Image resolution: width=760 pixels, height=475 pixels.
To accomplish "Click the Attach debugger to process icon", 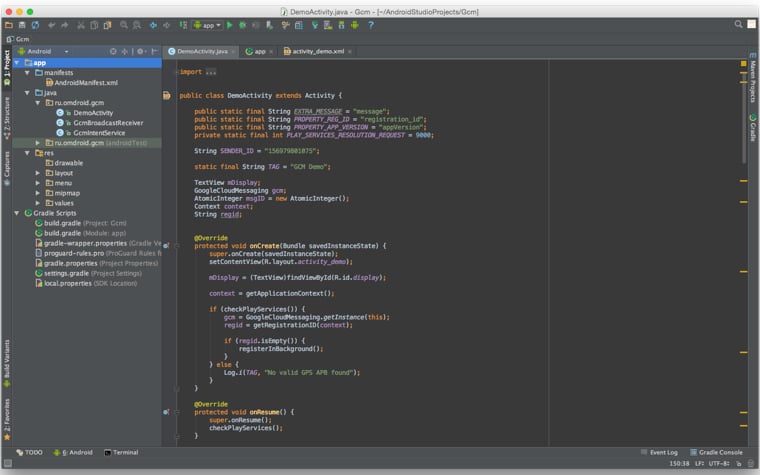I will click(x=269, y=25).
